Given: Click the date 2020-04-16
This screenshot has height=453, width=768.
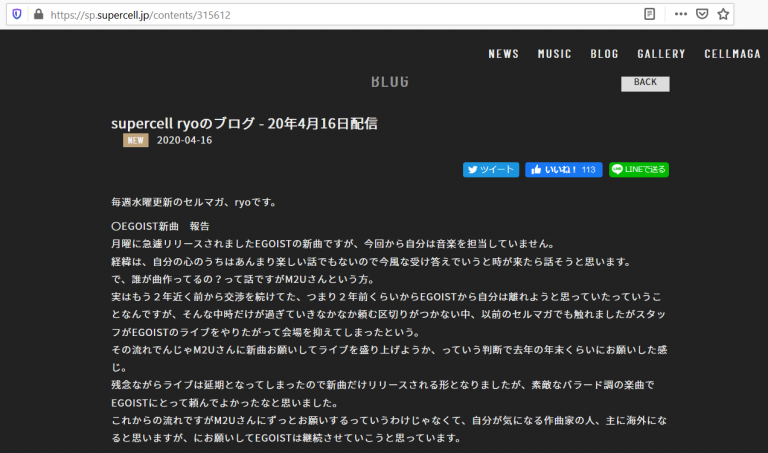Looking at the screenshot, I should [184, 141].
